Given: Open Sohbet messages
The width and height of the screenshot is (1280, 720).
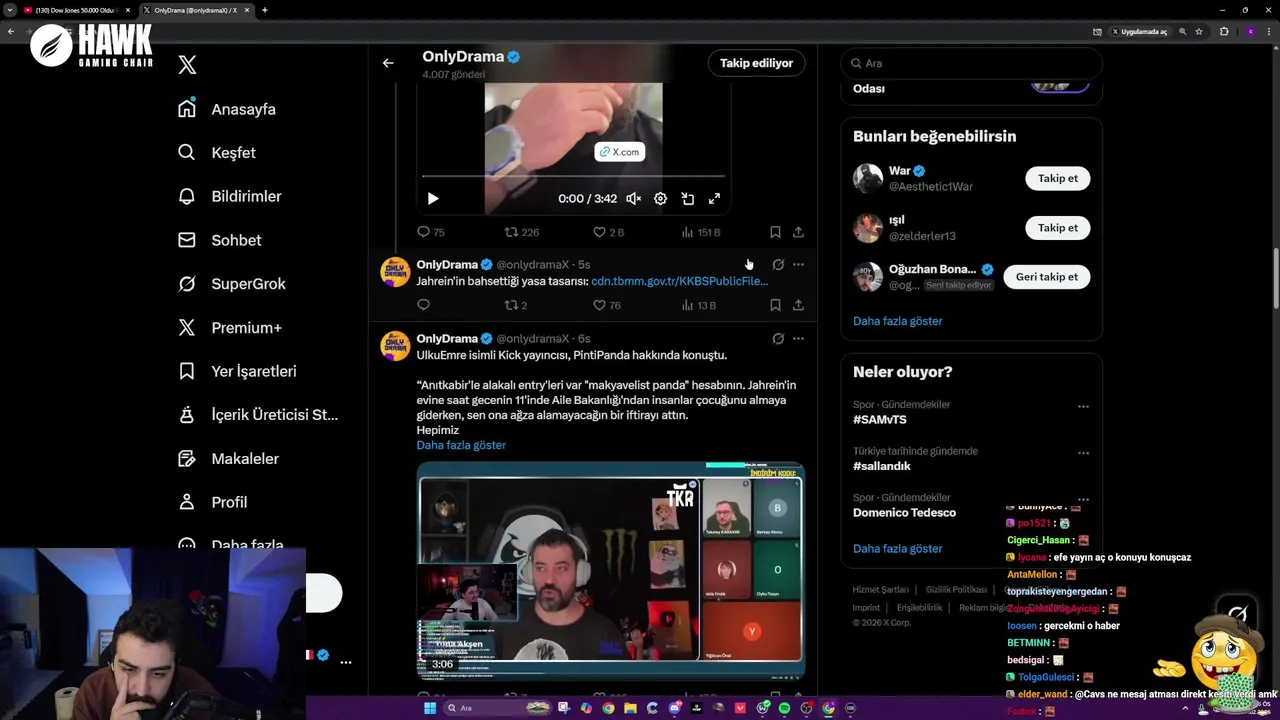Looking at the screenshot, I should (x=220, y=240).
